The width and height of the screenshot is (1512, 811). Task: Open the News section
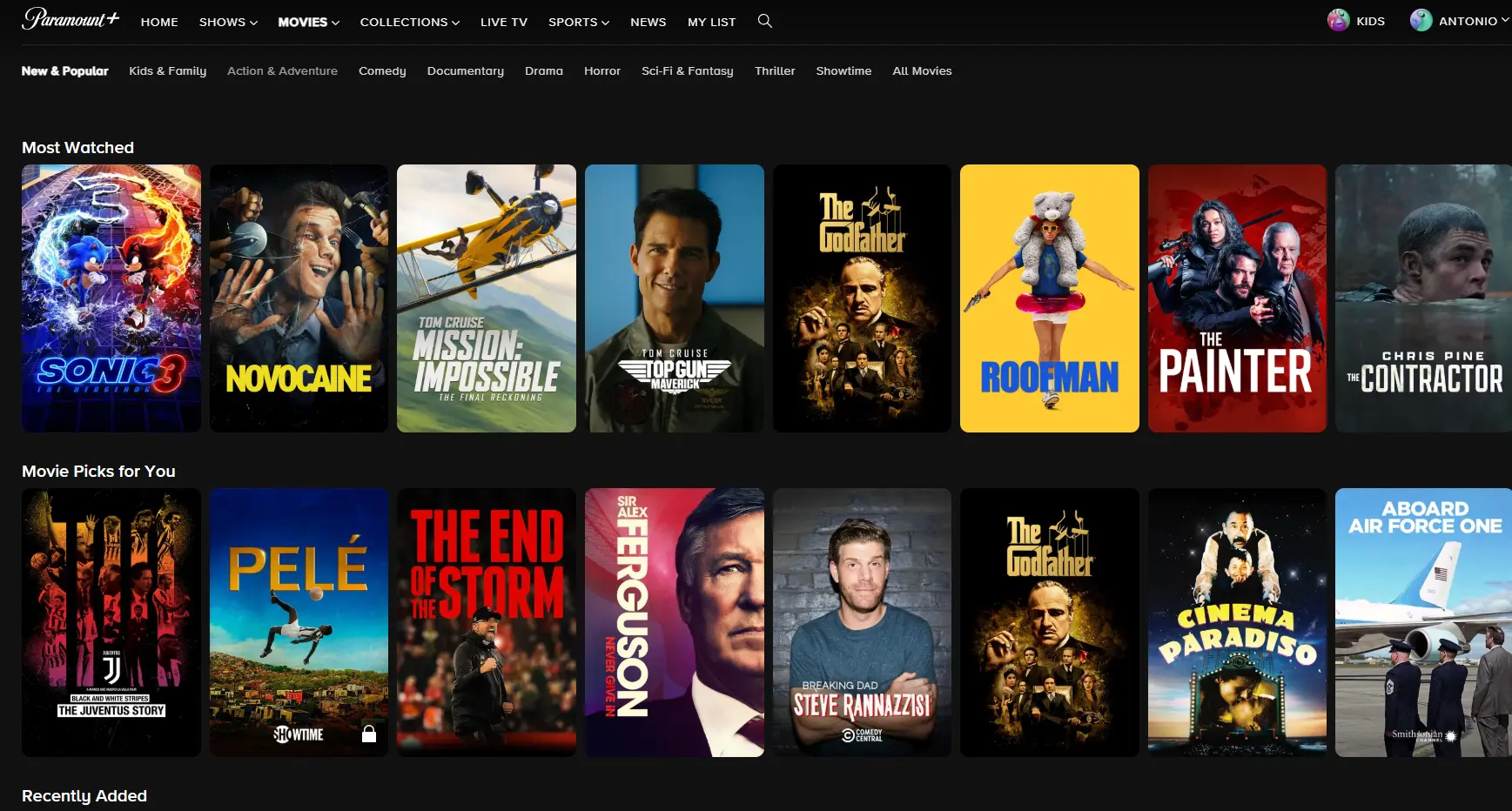tap(648, 22)
